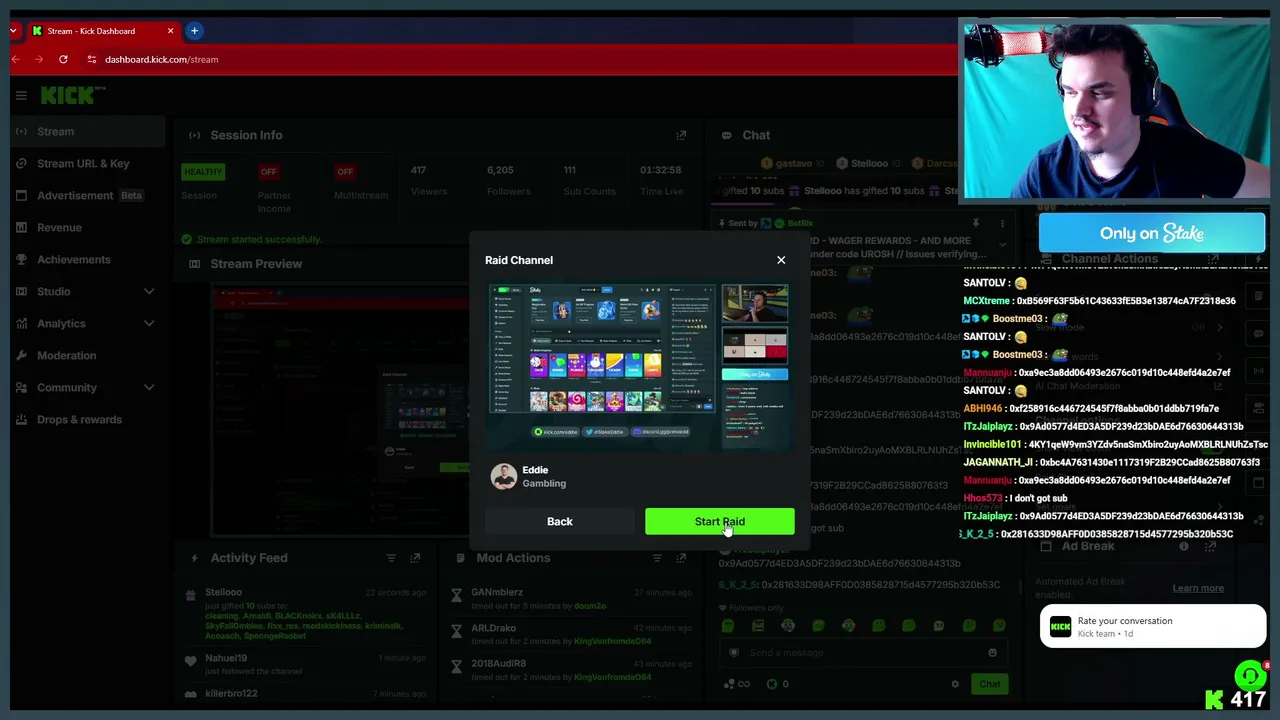Click the Community sidebar icon

[21, 387]
